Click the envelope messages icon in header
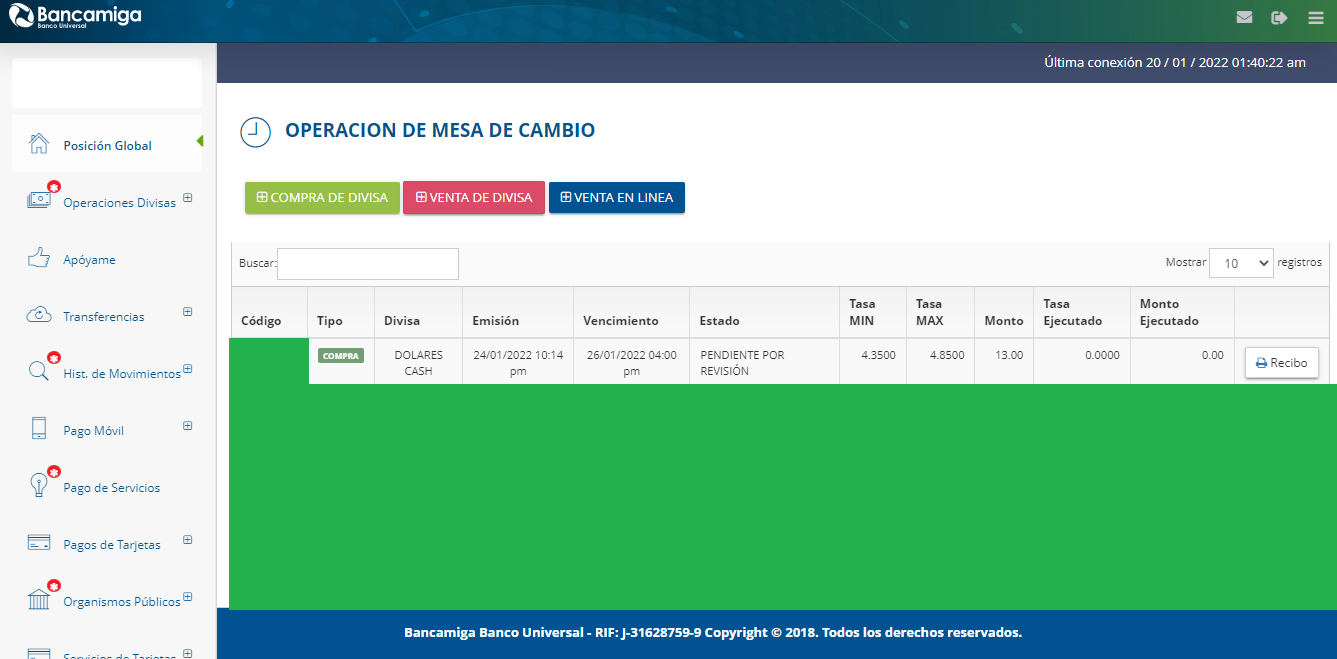The image size is (1337, 659). click(x=1244, y=17)
